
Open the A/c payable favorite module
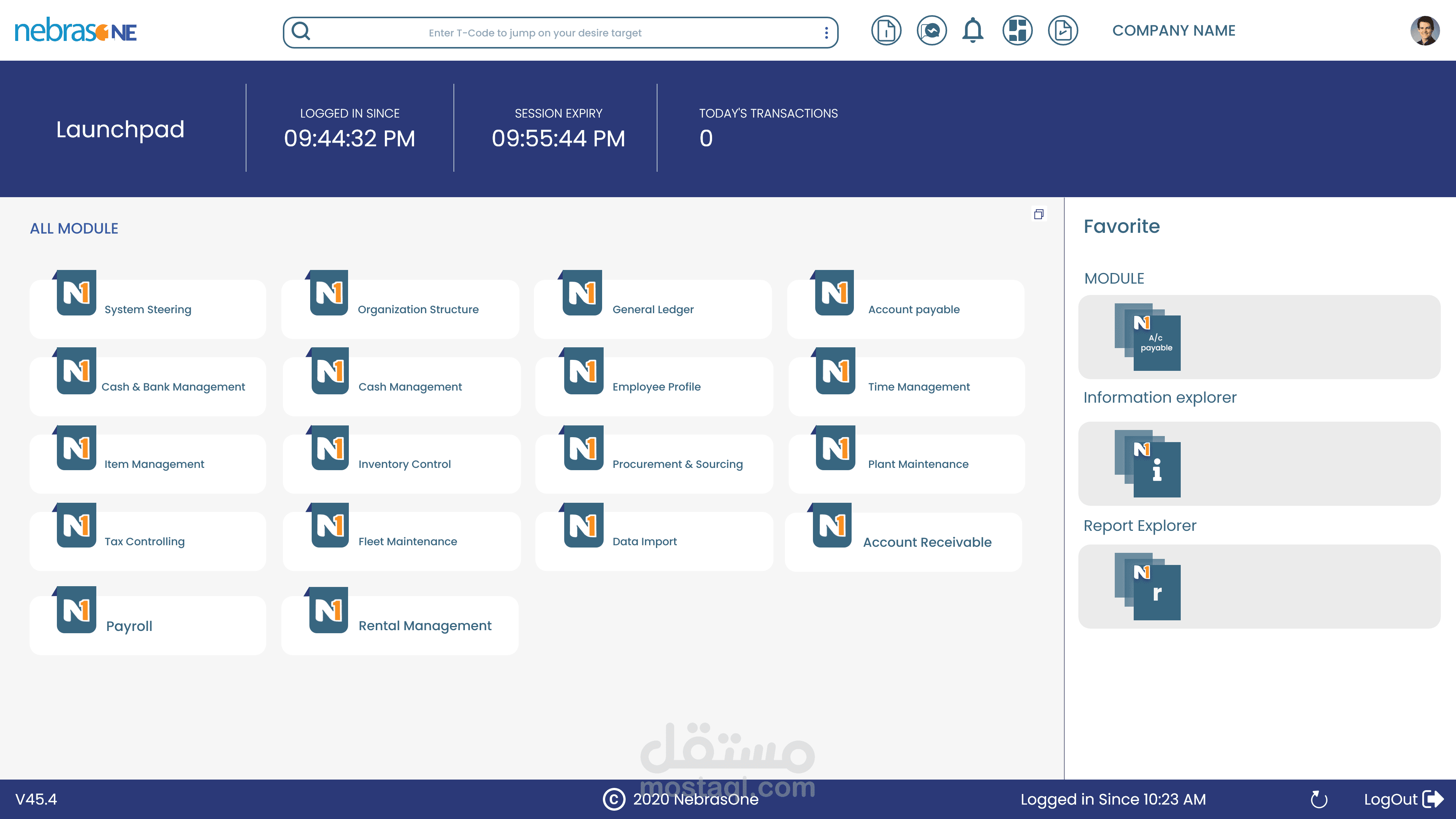[x=1147, y=337]
